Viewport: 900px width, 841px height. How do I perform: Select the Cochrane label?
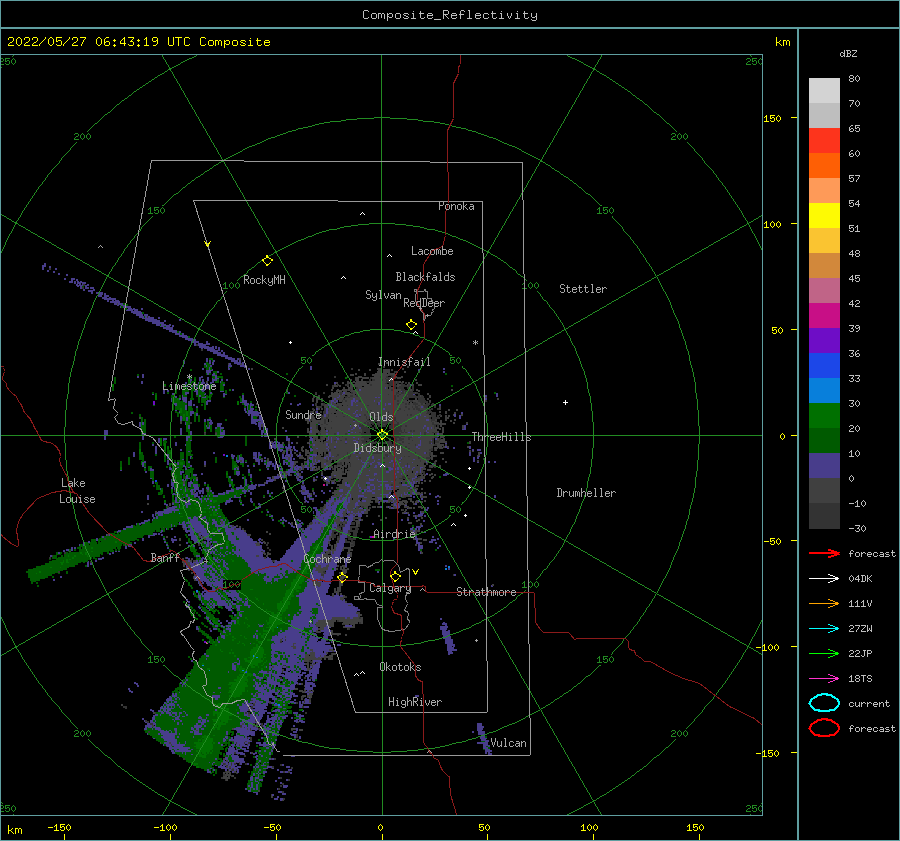(327, 559)
